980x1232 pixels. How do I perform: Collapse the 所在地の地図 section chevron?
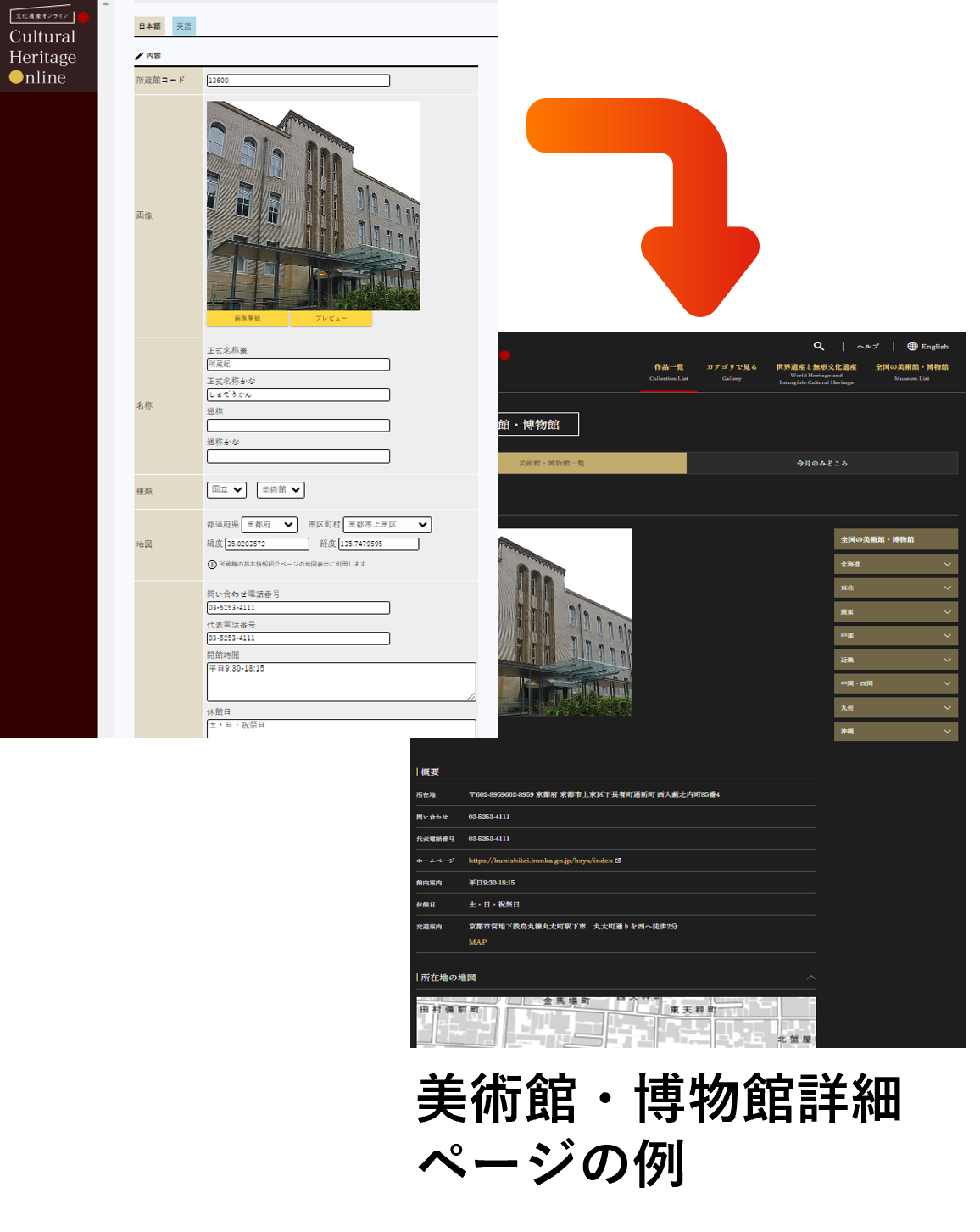click(810, 978)
